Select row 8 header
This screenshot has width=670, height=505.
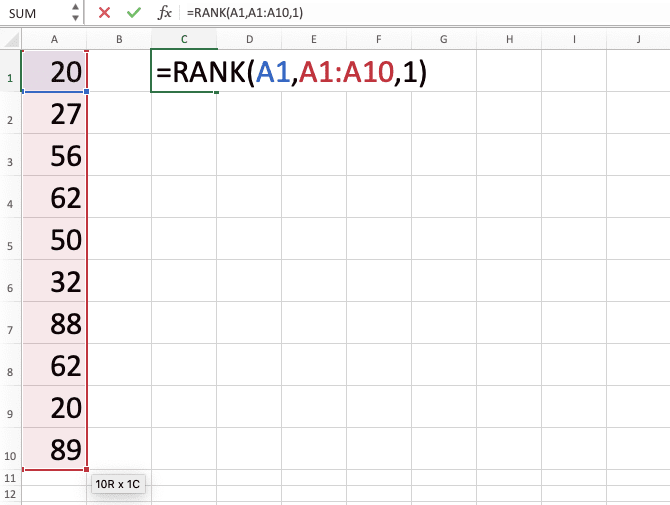10,364
